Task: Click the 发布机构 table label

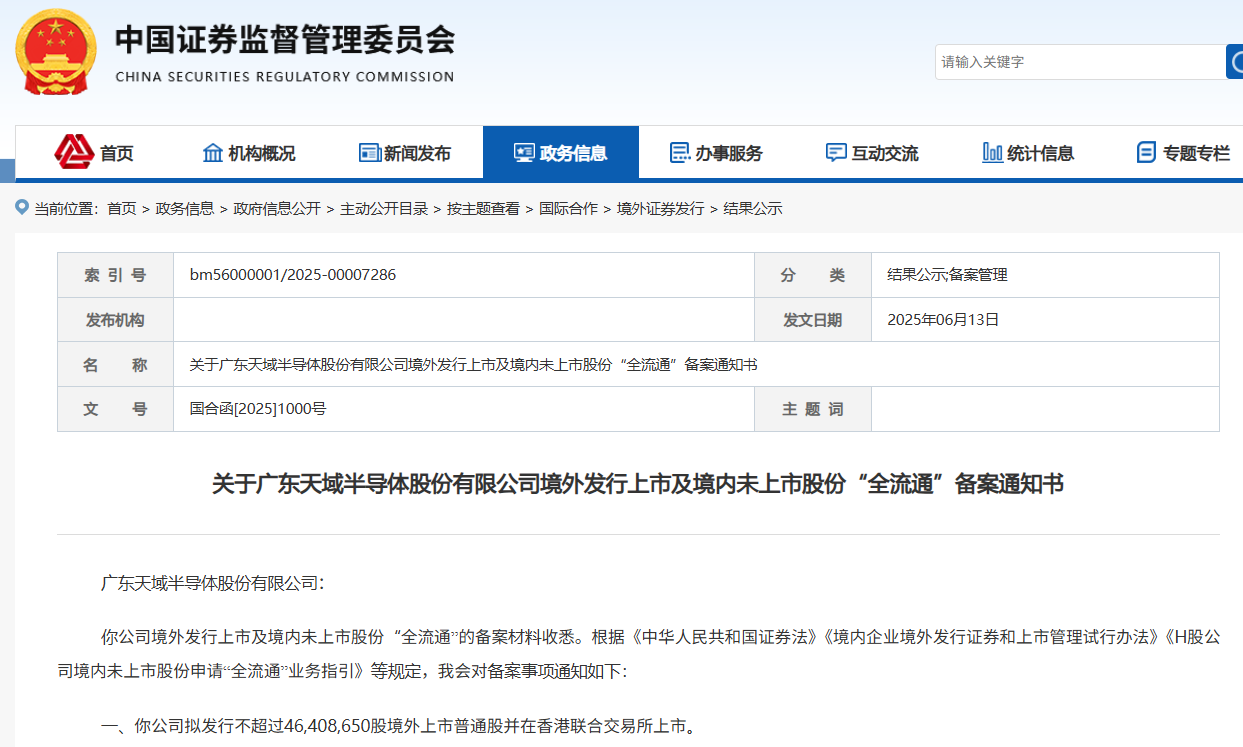Action: tap(115, 320)
